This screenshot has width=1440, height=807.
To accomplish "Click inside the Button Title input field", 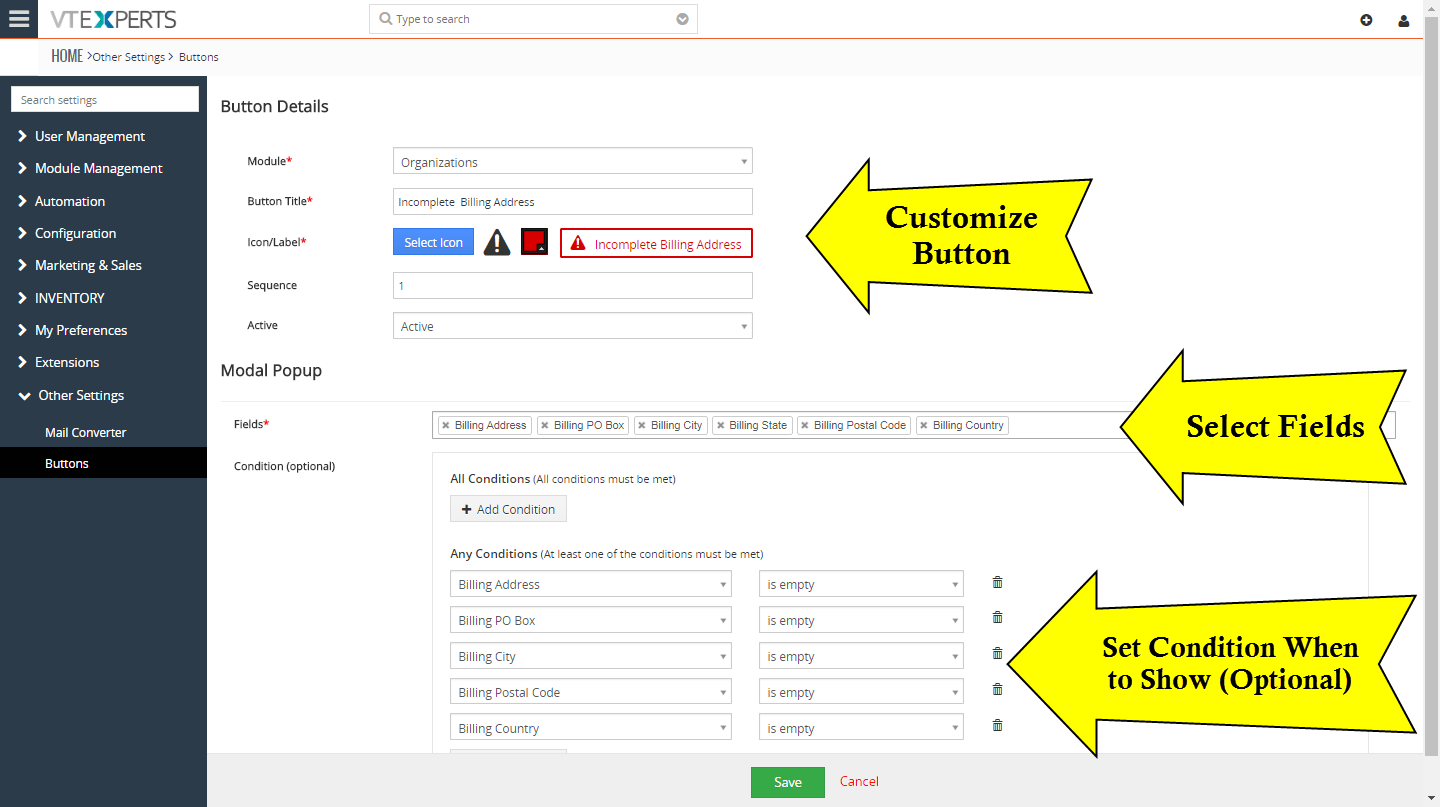I will [572, 201].
